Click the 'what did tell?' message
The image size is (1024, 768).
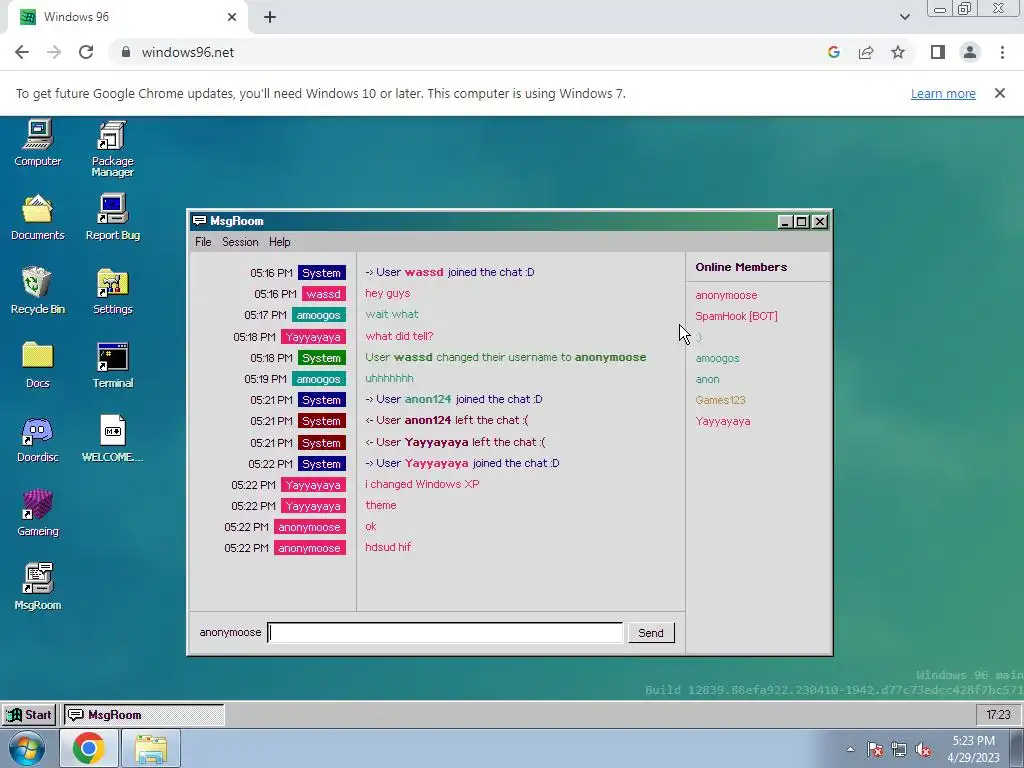coord(399,336)
